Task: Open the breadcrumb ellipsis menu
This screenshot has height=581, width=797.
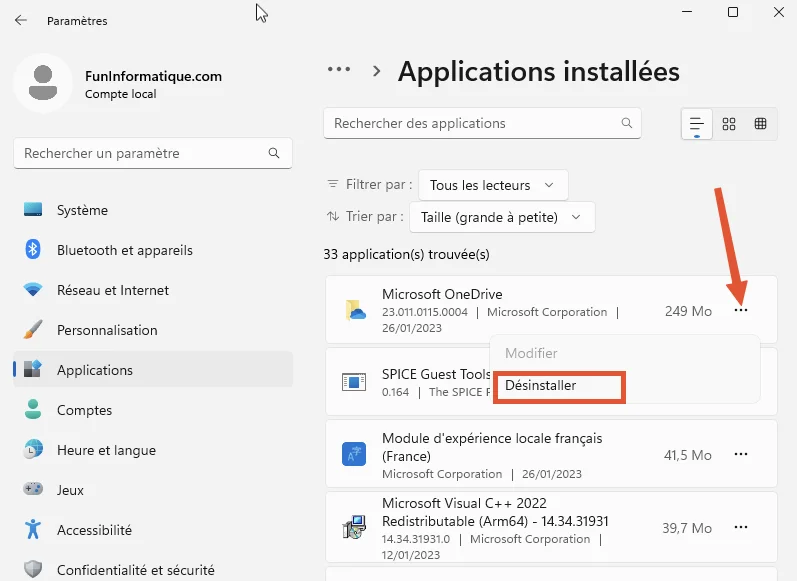Action: 339,70
